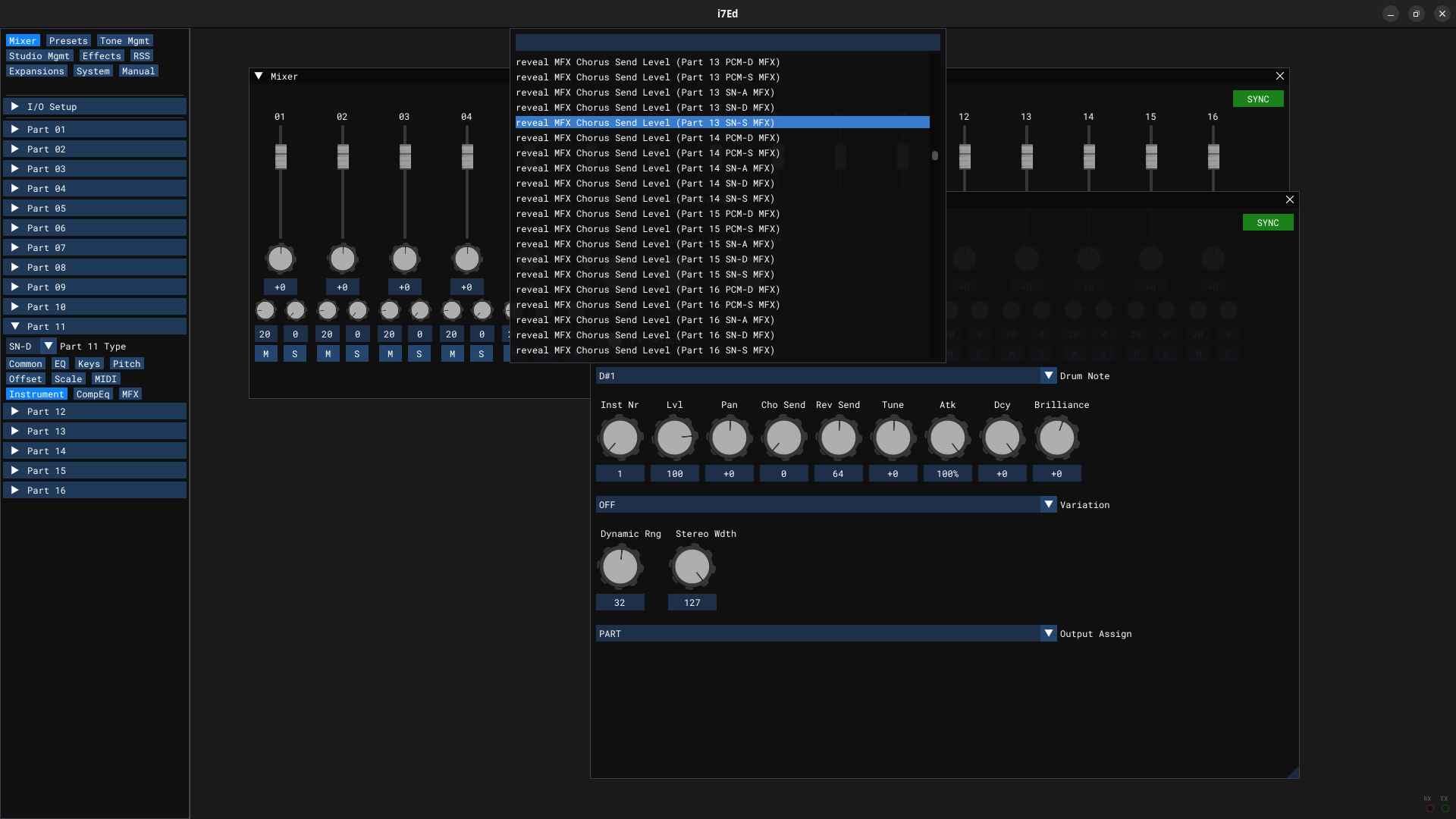Click the channel 01 volume fader

(x=281, y=157)
